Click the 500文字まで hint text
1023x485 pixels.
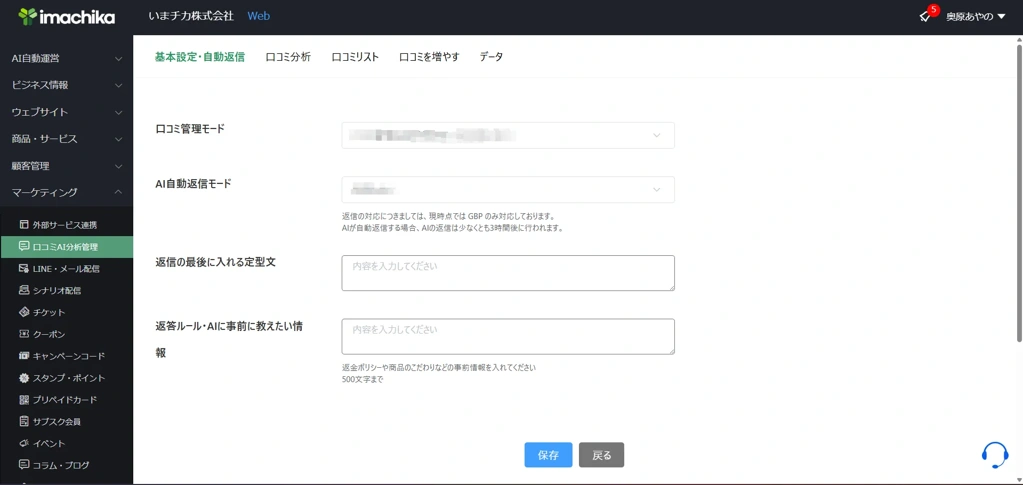[x=363, y=379]
